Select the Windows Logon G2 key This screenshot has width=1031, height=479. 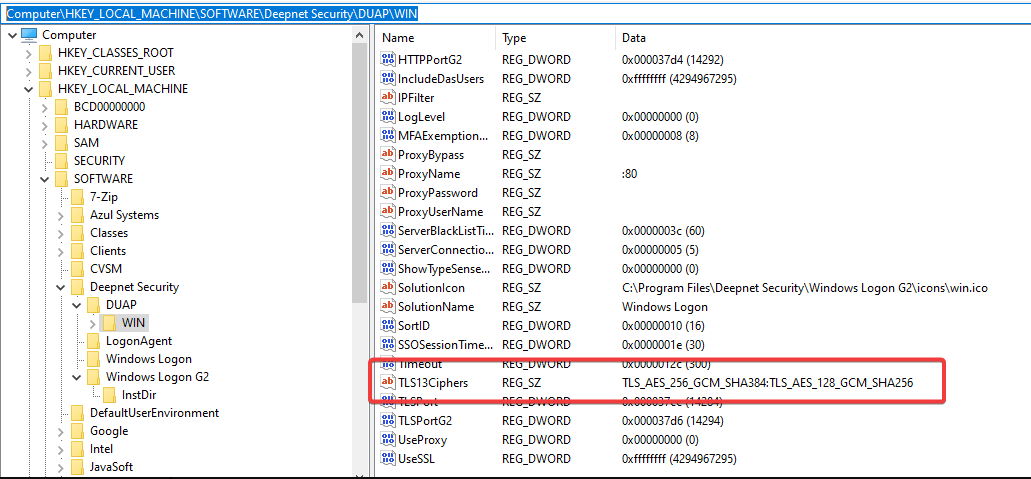coord(157,377)
